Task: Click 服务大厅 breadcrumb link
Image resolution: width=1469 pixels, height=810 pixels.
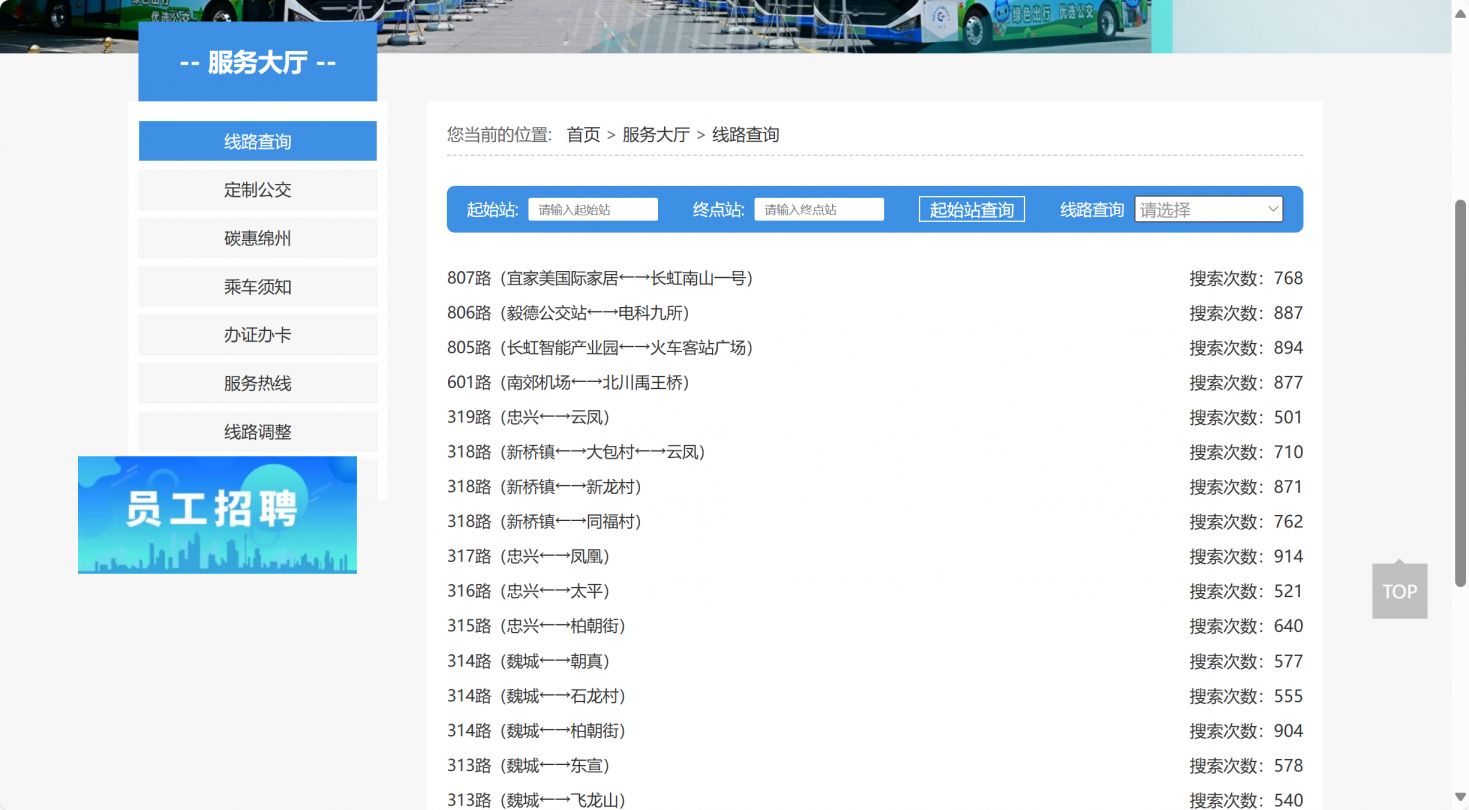Action: pyautogui.click(x=655, y=135)
